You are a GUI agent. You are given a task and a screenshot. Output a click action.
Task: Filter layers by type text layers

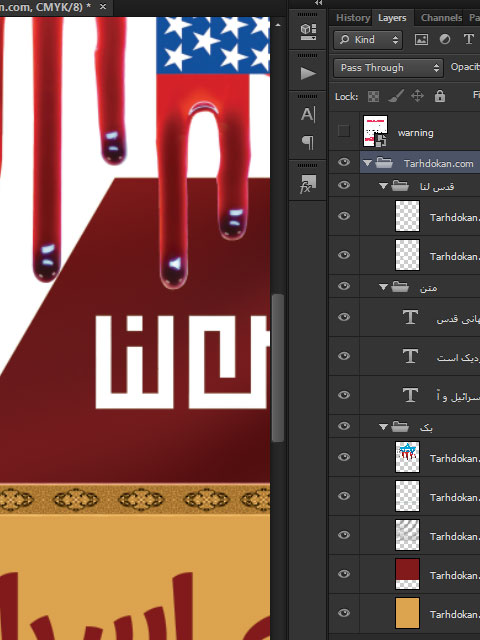tap(469, 39)
